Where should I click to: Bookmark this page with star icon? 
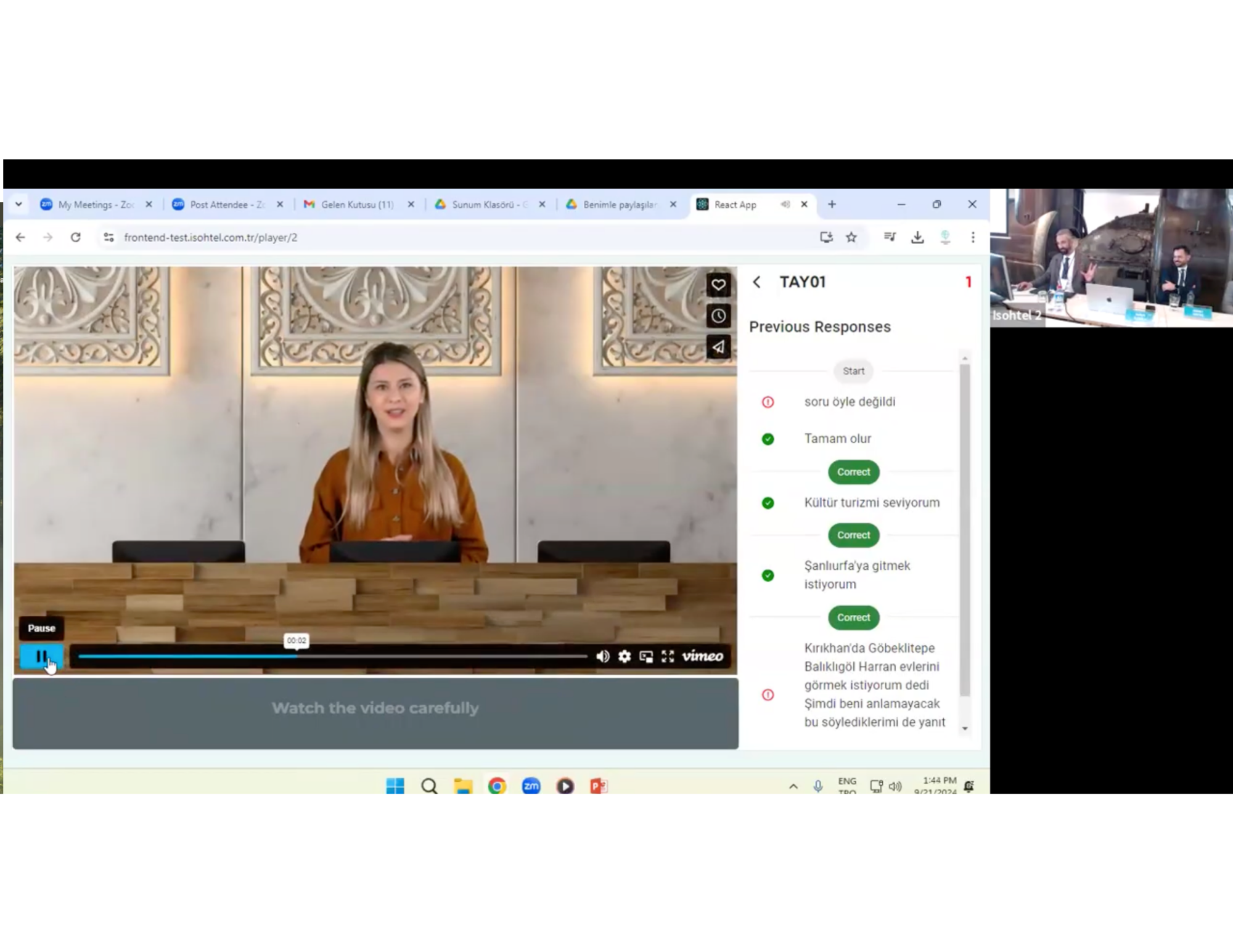click(851, 237)
